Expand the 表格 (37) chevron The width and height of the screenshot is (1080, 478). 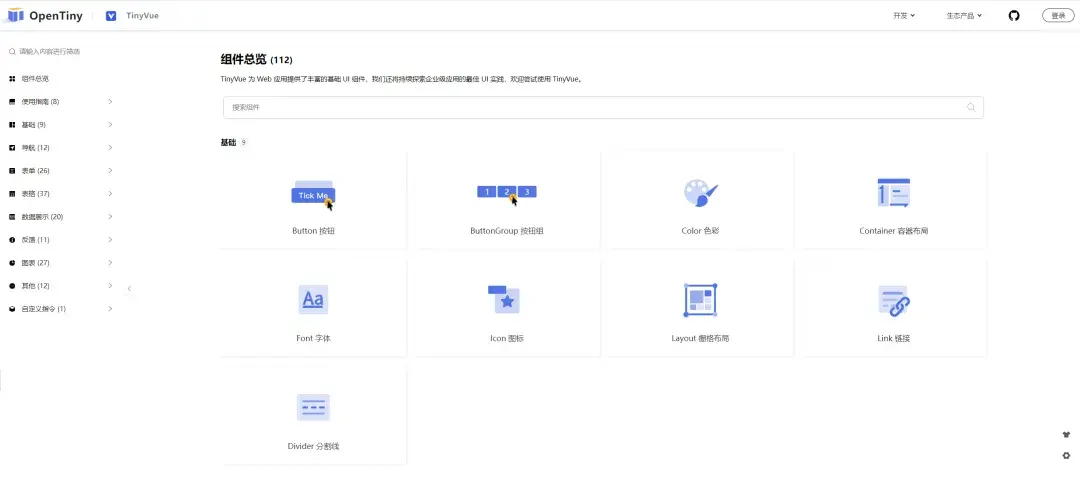110,194
